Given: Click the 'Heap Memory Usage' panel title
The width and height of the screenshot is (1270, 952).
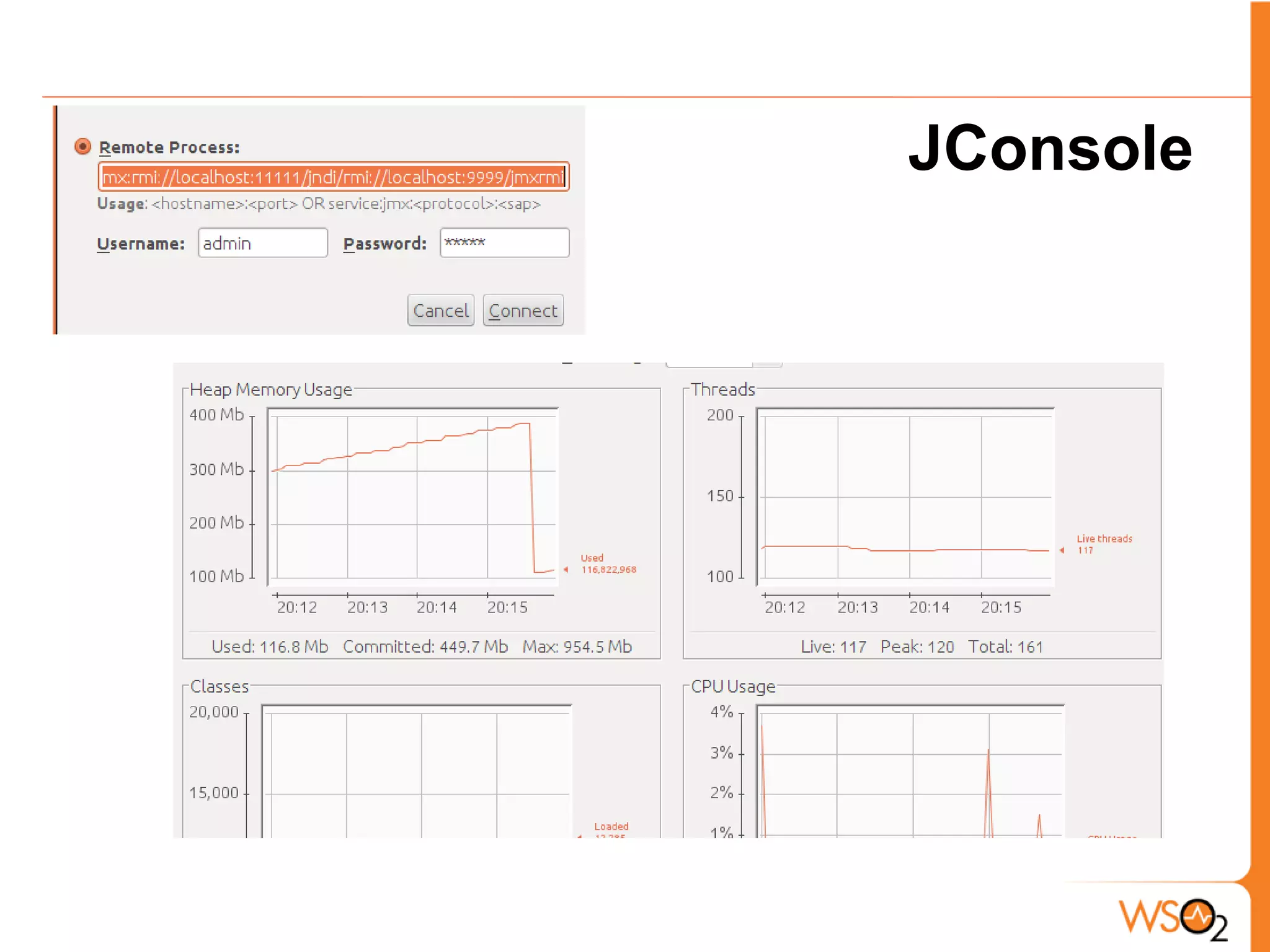Looking at the screenshot, I should (x=271, y=390).
